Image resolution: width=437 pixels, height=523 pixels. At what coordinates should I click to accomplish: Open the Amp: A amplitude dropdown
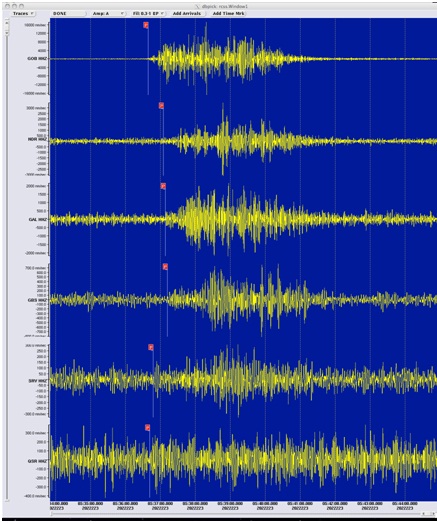coord(108,13)
